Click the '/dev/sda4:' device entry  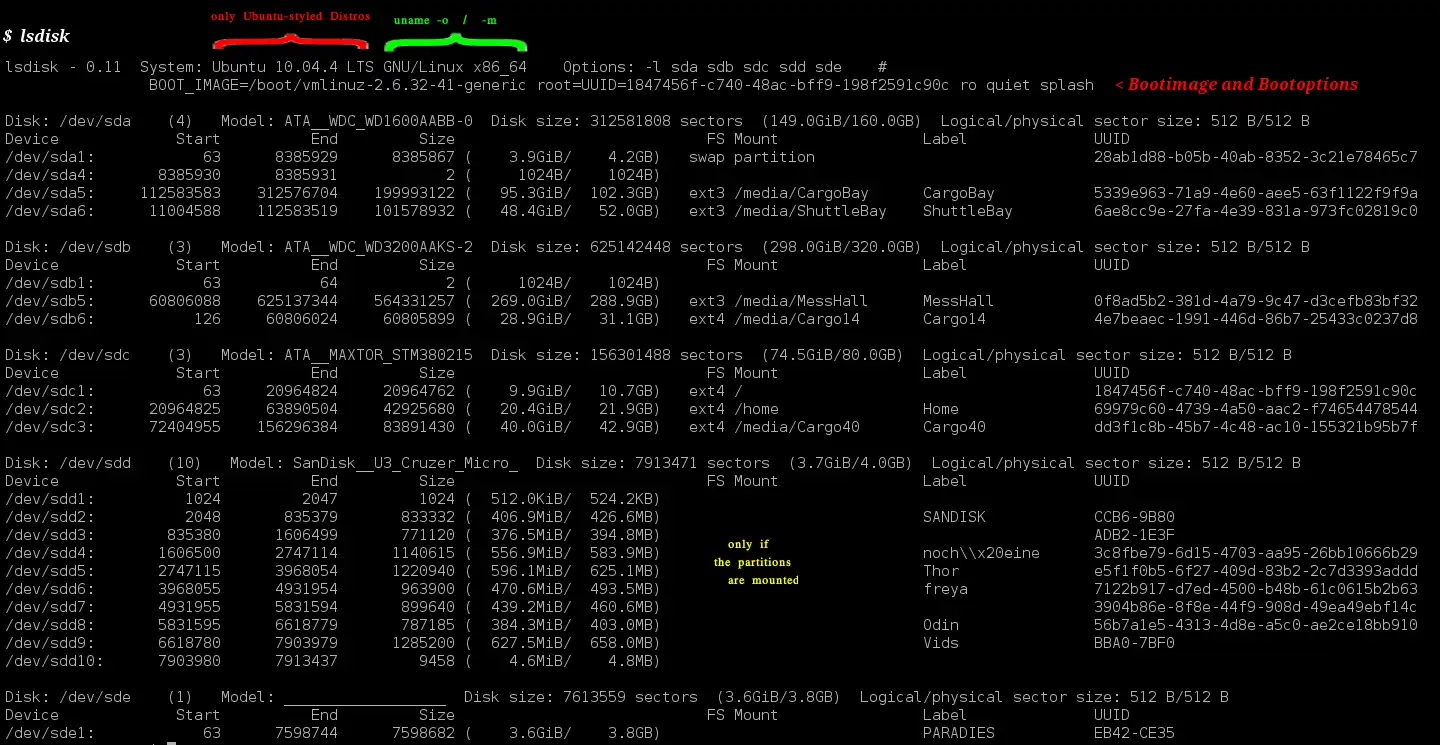tap(50, 175)
